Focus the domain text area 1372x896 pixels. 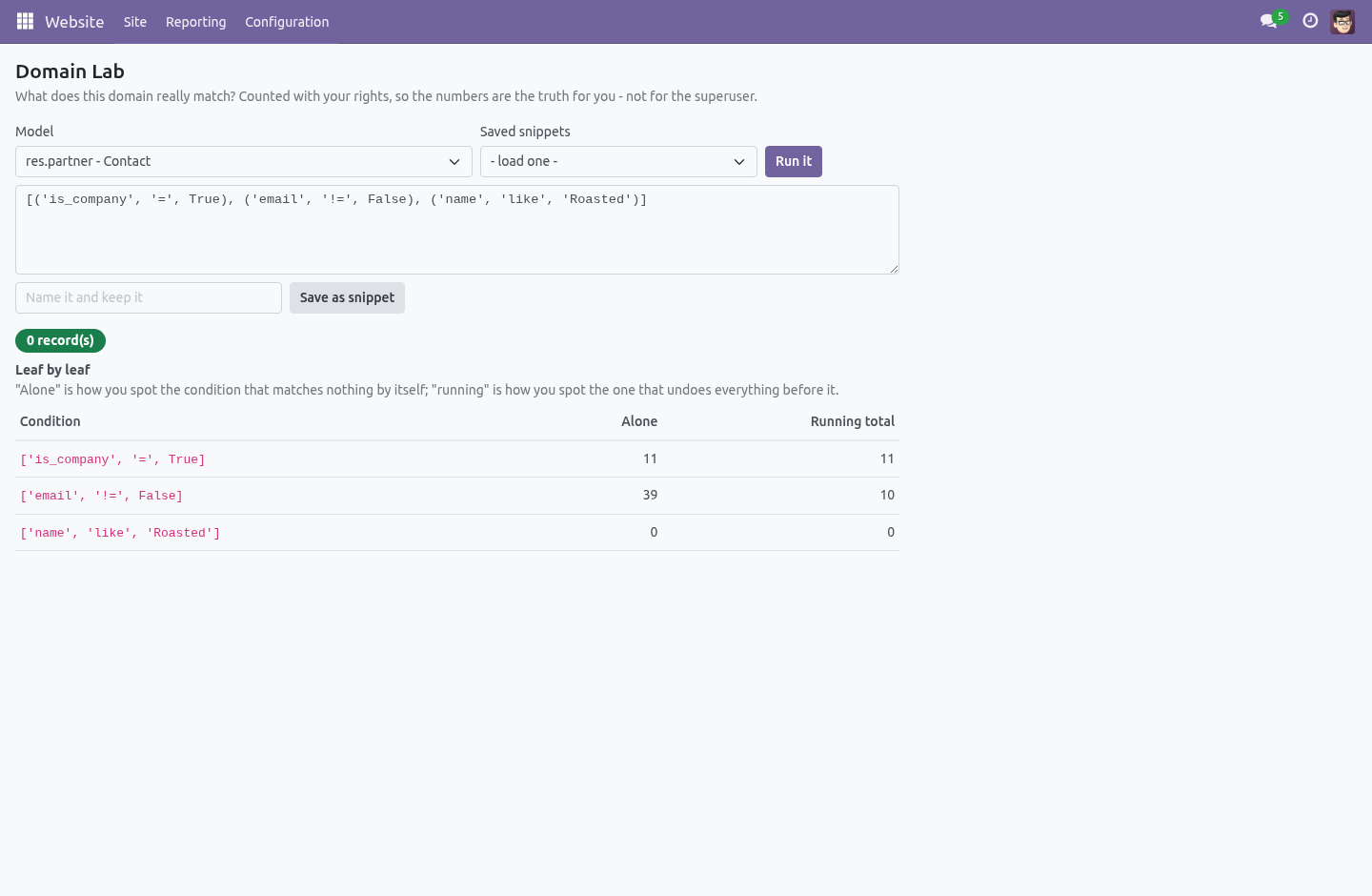click(x=457, y=230)
